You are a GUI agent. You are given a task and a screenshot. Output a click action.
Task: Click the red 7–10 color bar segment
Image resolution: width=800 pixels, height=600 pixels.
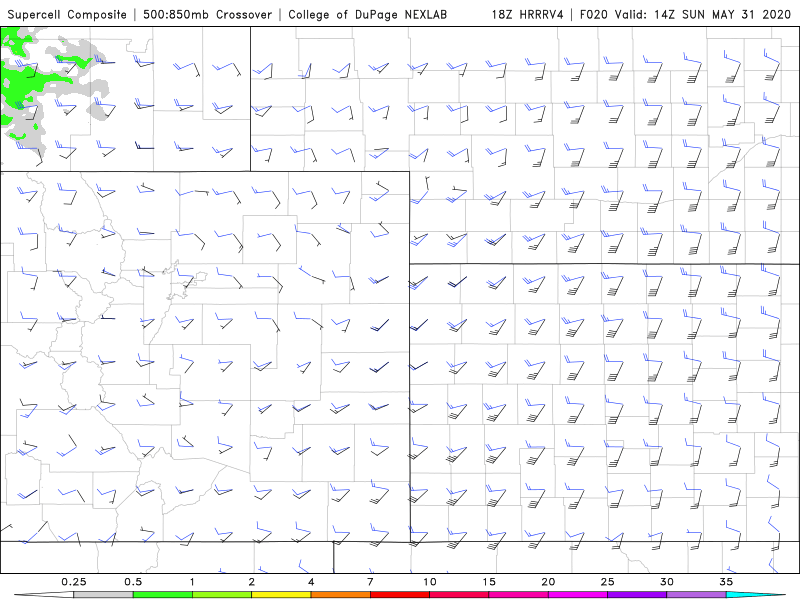click(x=400, y=595)
